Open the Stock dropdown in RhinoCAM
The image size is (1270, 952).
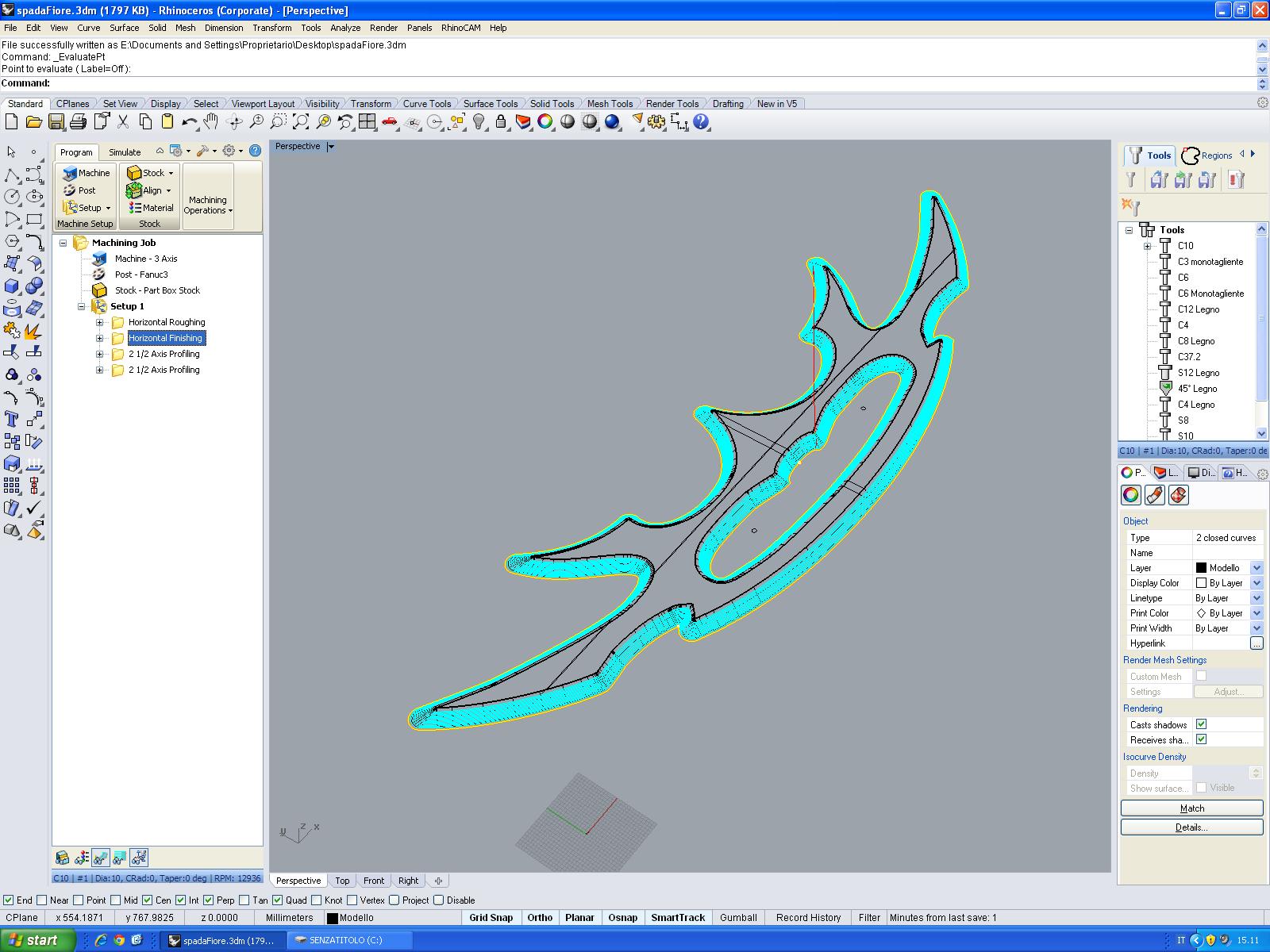pyautogui.click(x=151, y=173)
